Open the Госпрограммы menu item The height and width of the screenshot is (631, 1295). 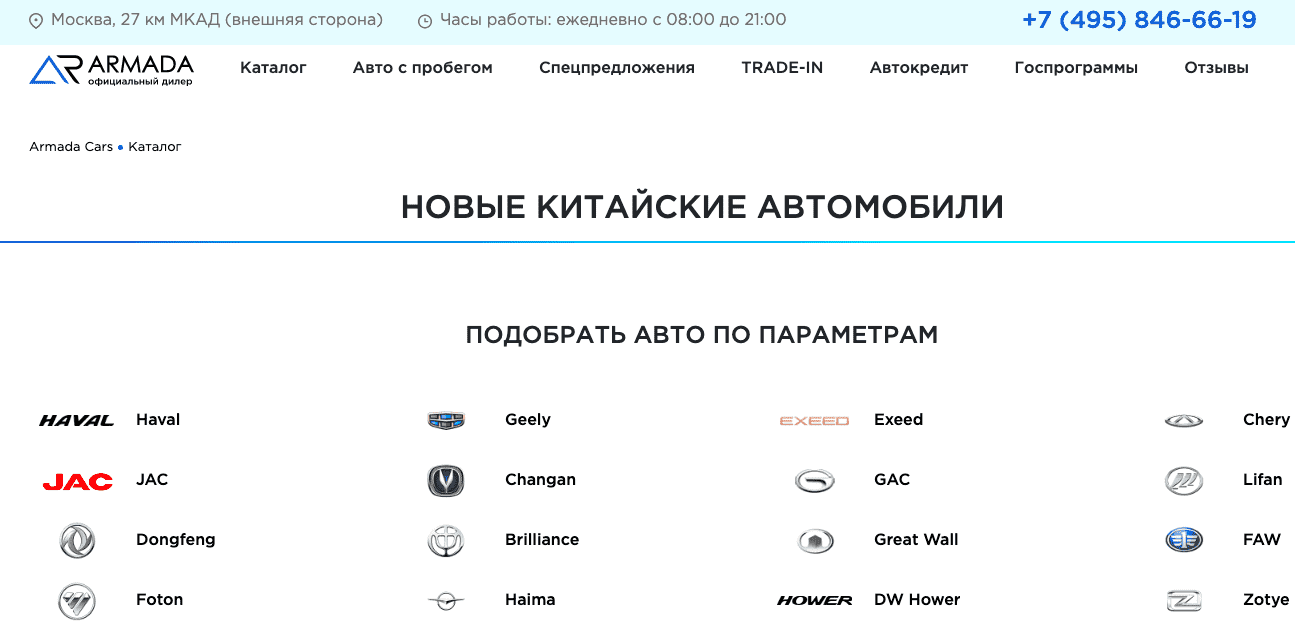pos(1076,68)
